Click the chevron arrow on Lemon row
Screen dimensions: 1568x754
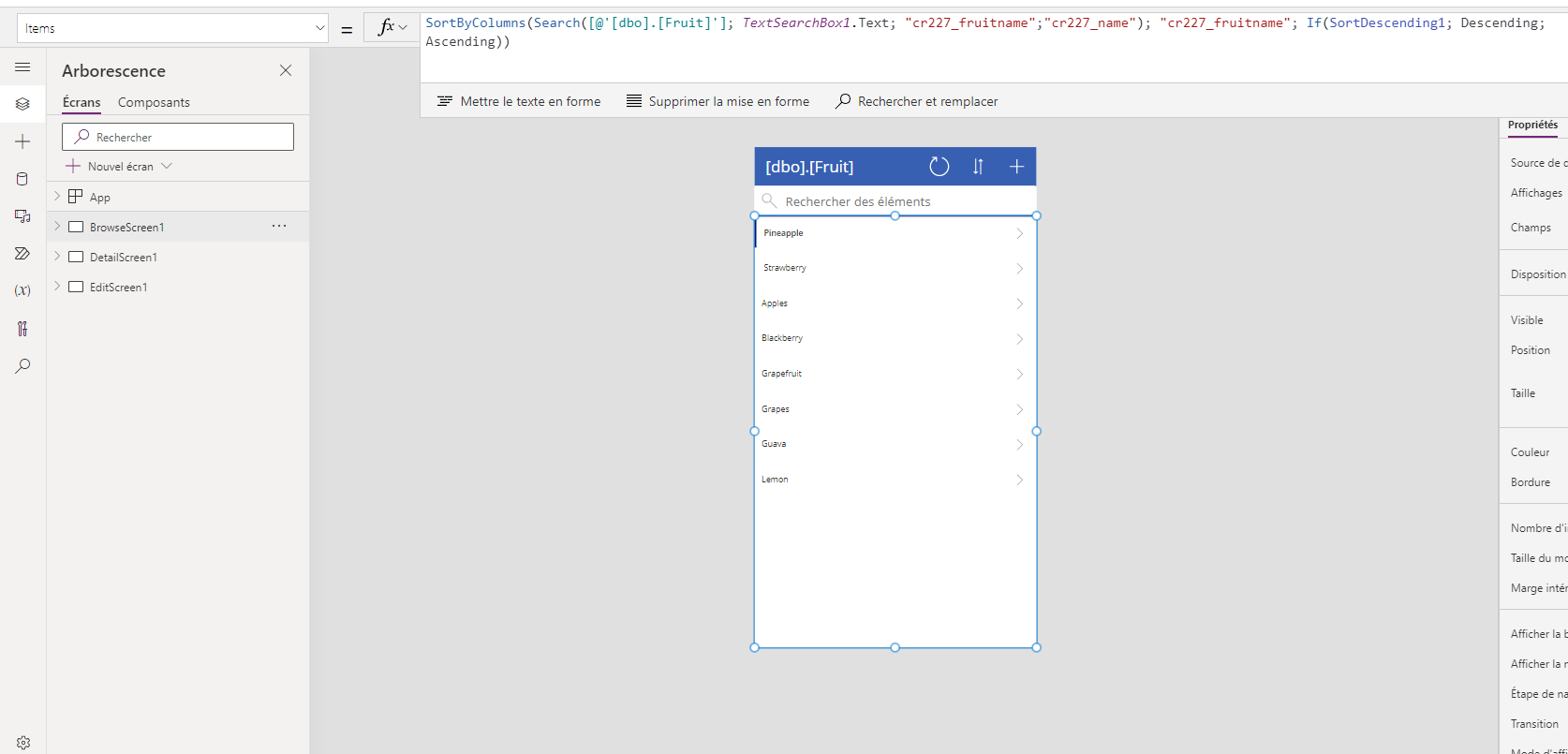point(1020,480)
